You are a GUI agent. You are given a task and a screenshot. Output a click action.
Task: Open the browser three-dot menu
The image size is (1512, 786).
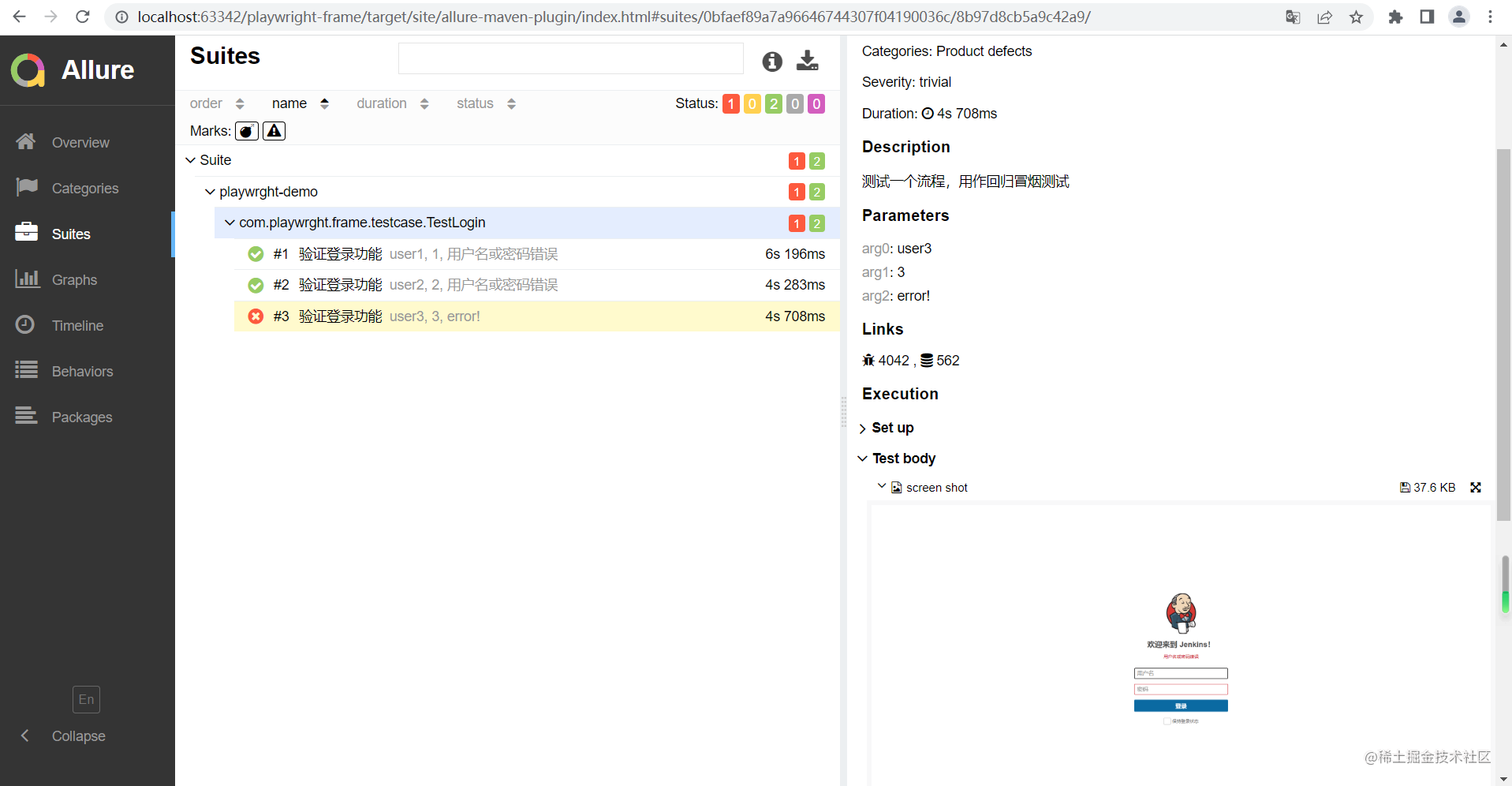tap(1490, 17)
